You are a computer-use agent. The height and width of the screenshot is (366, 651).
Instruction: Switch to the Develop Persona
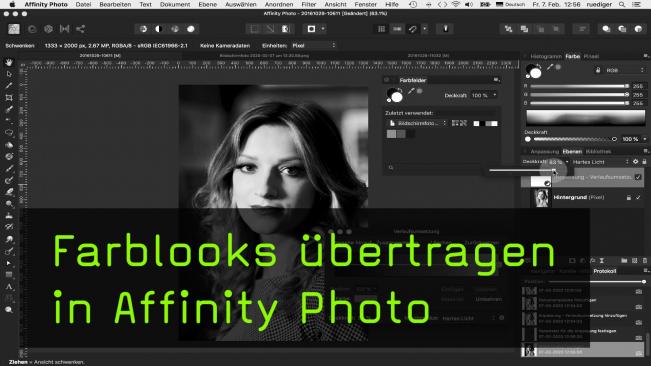point(48,29)
